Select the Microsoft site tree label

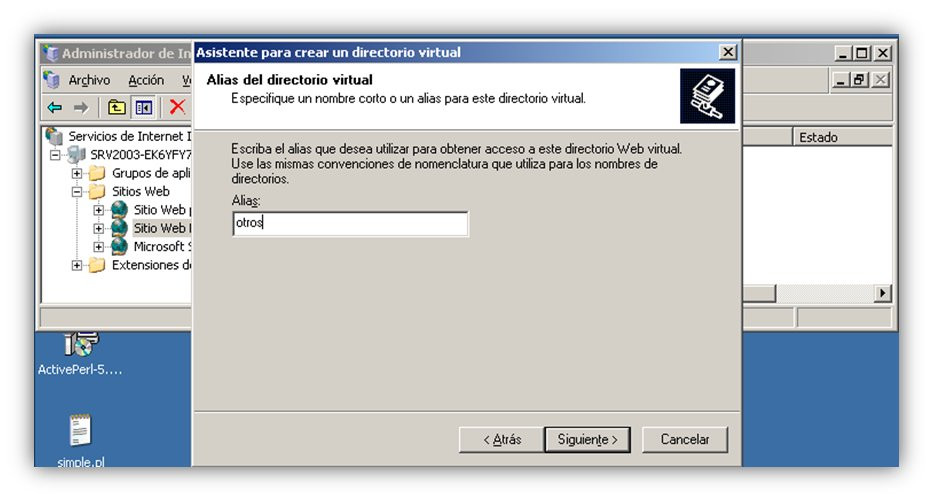[162, 246]
